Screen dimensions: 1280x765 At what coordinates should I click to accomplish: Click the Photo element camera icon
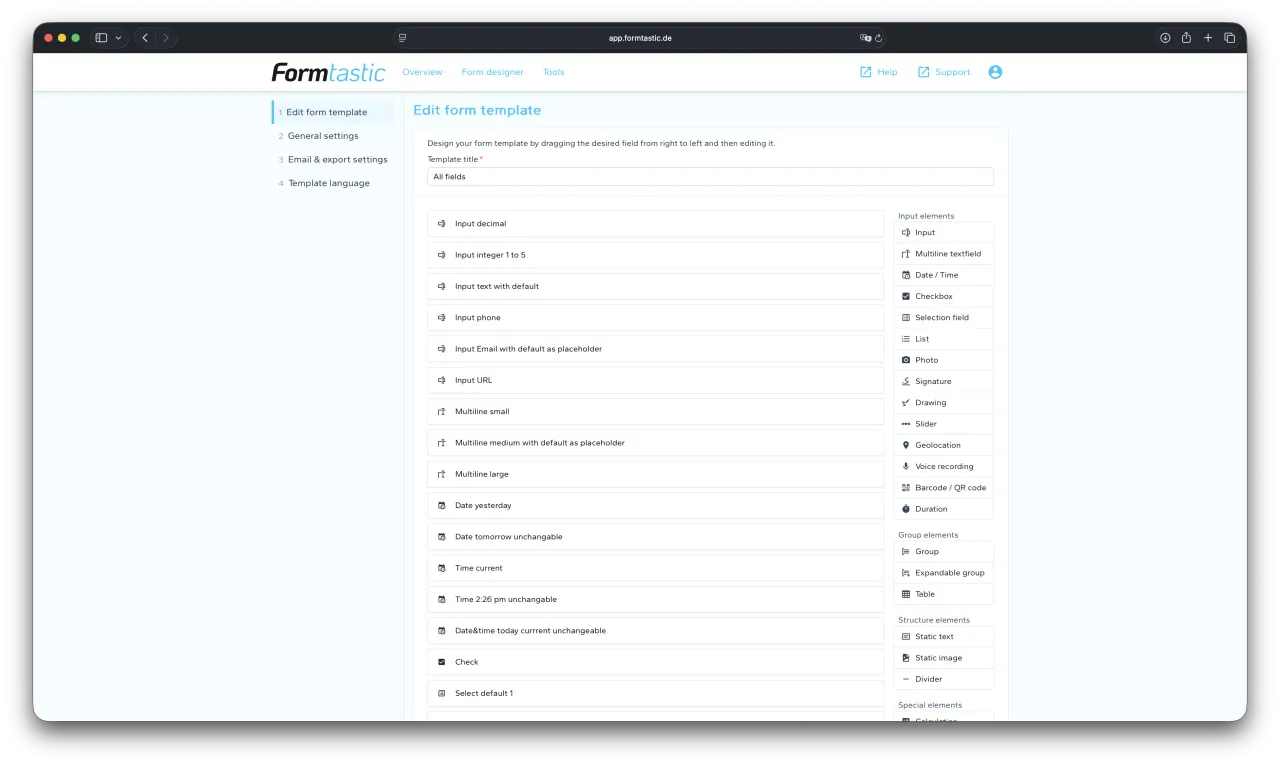[x=906, y=360]
